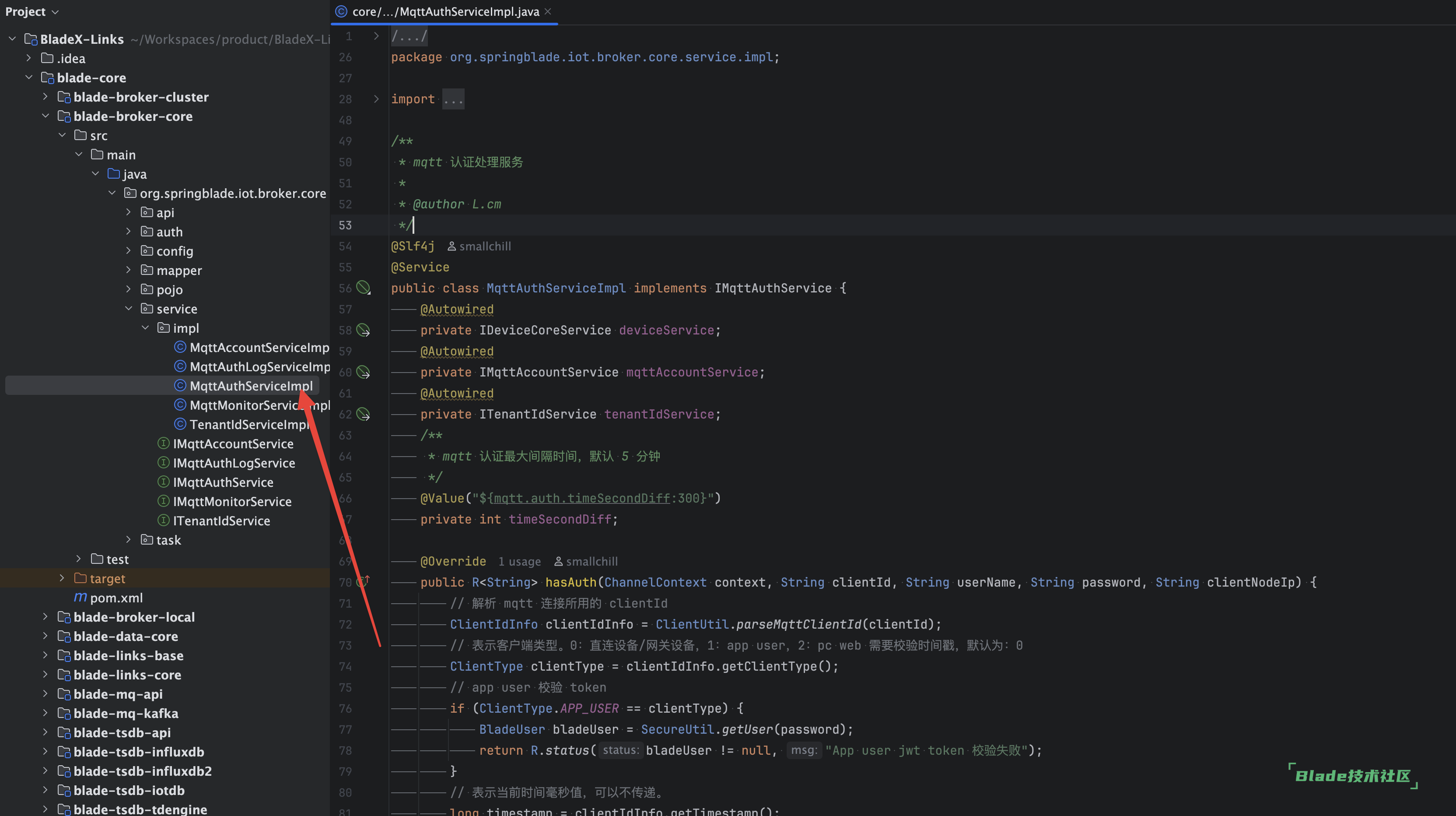Select the MqttAuthServiceImpl.java tab

445,11
